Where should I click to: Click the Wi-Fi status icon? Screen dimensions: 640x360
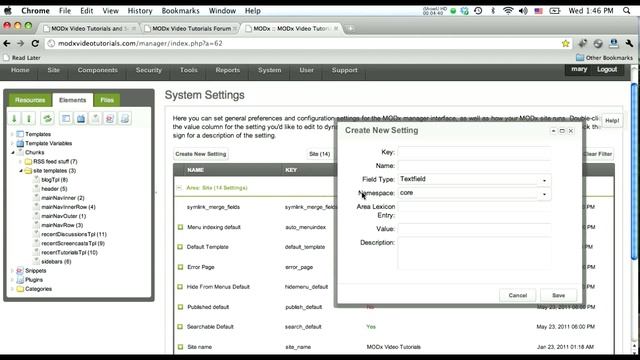pos(508,11)
